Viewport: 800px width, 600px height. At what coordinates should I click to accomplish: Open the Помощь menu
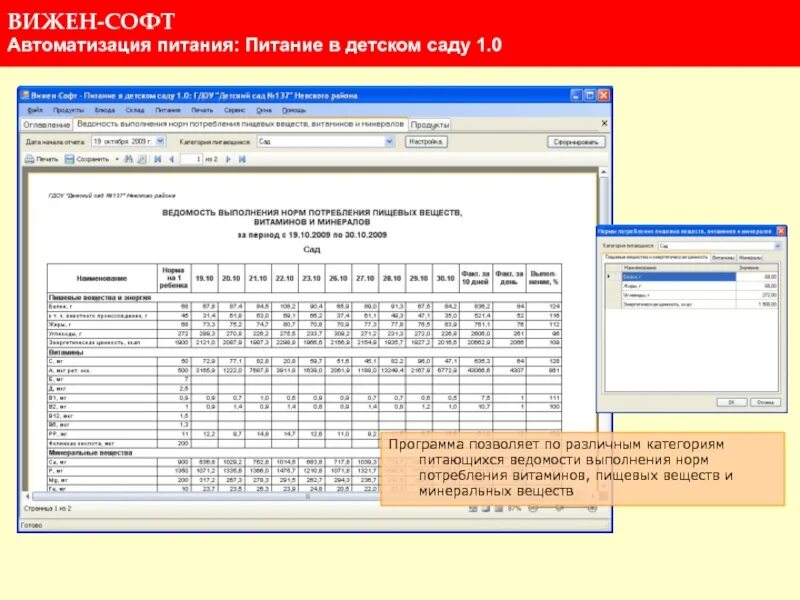294,110
